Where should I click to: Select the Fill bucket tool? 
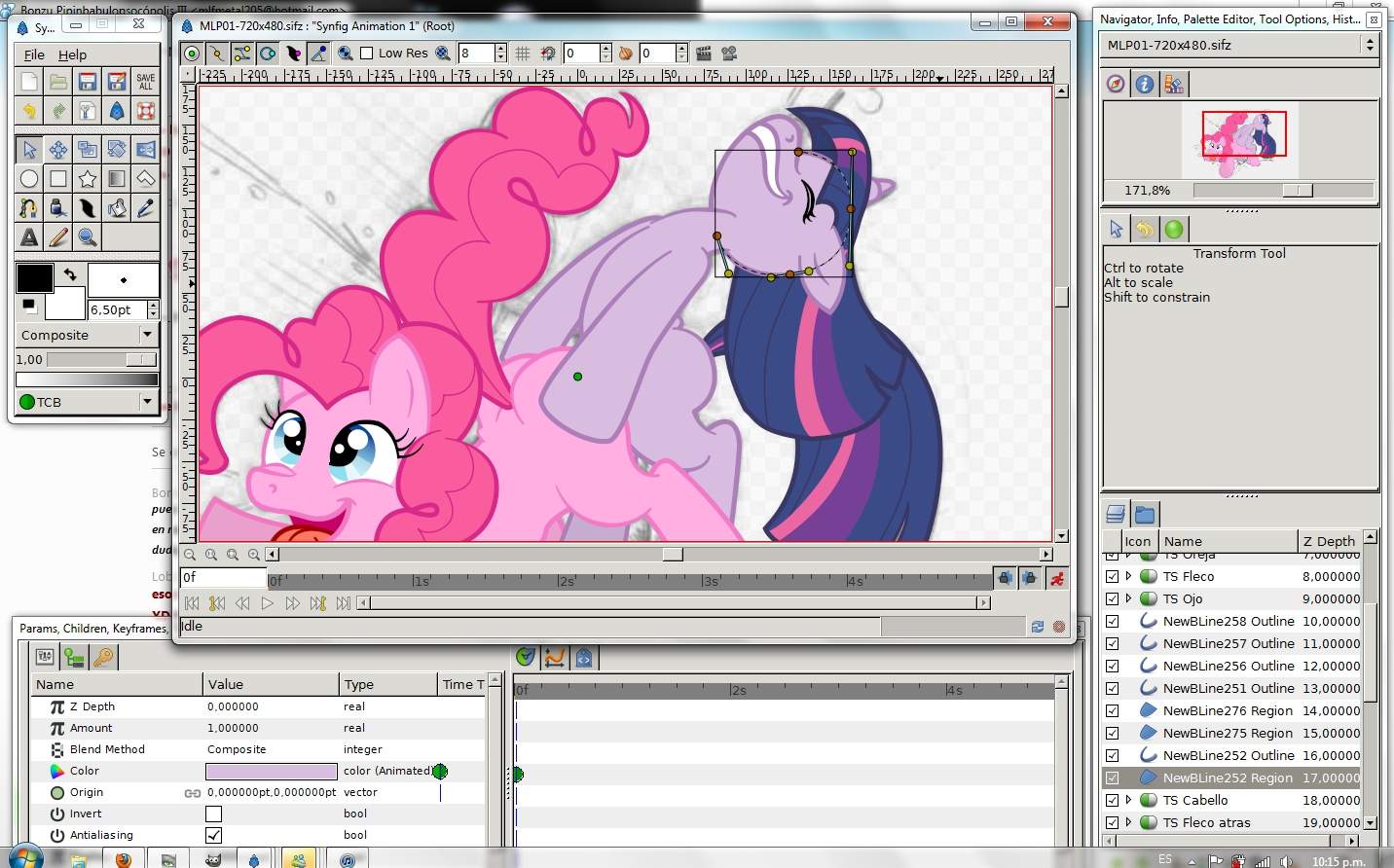click(117, 208)
